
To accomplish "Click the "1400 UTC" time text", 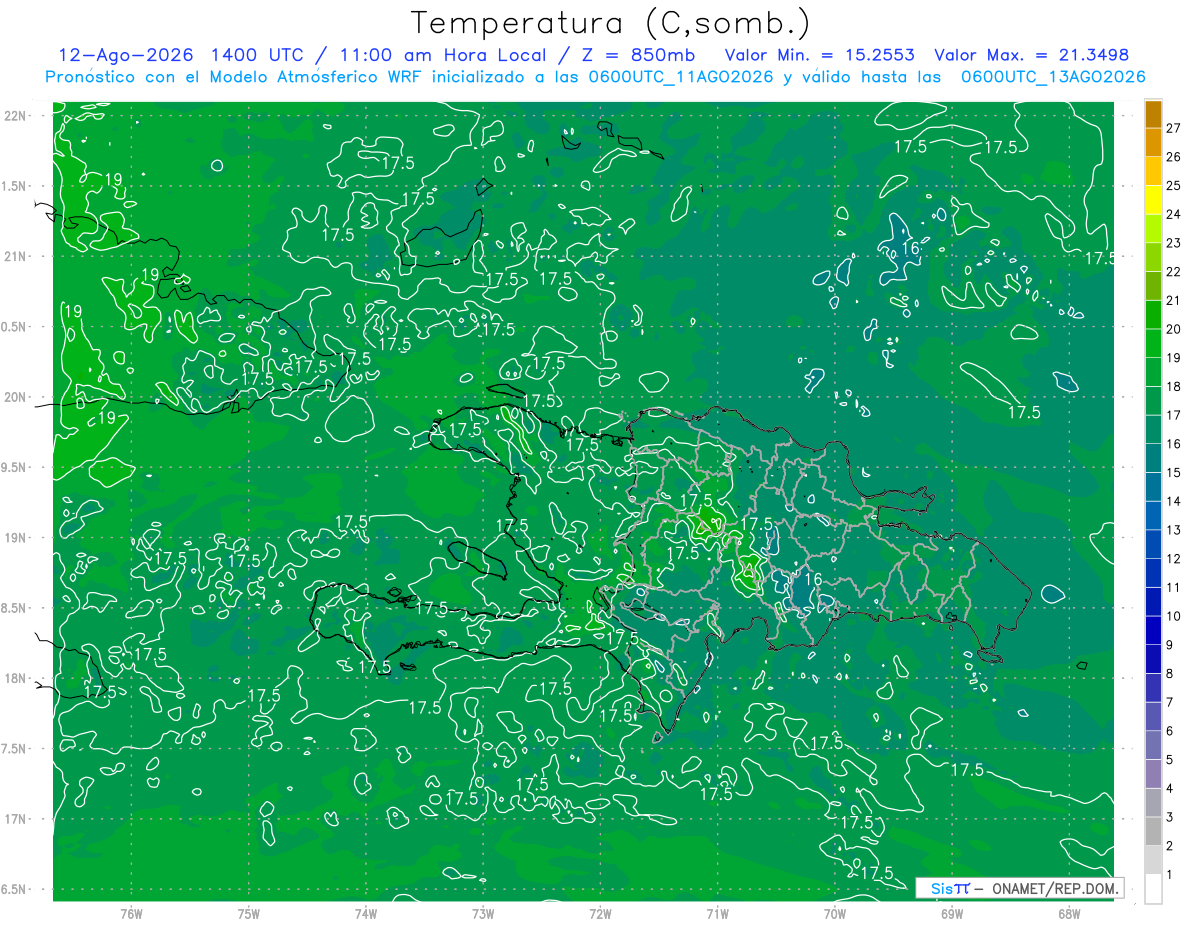I will click(x=258, y=55).
